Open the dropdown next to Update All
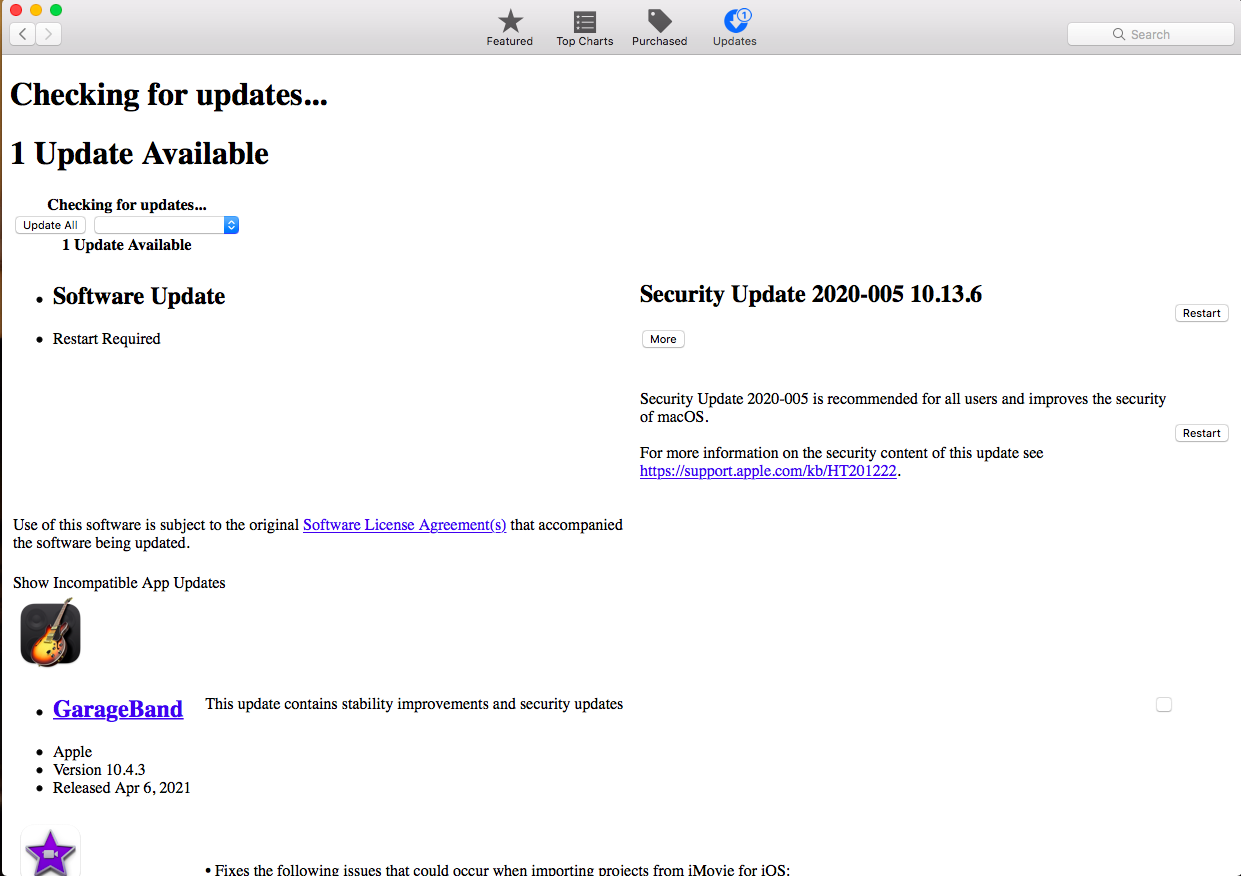The image size is (1241, 876). coord(166,225)
